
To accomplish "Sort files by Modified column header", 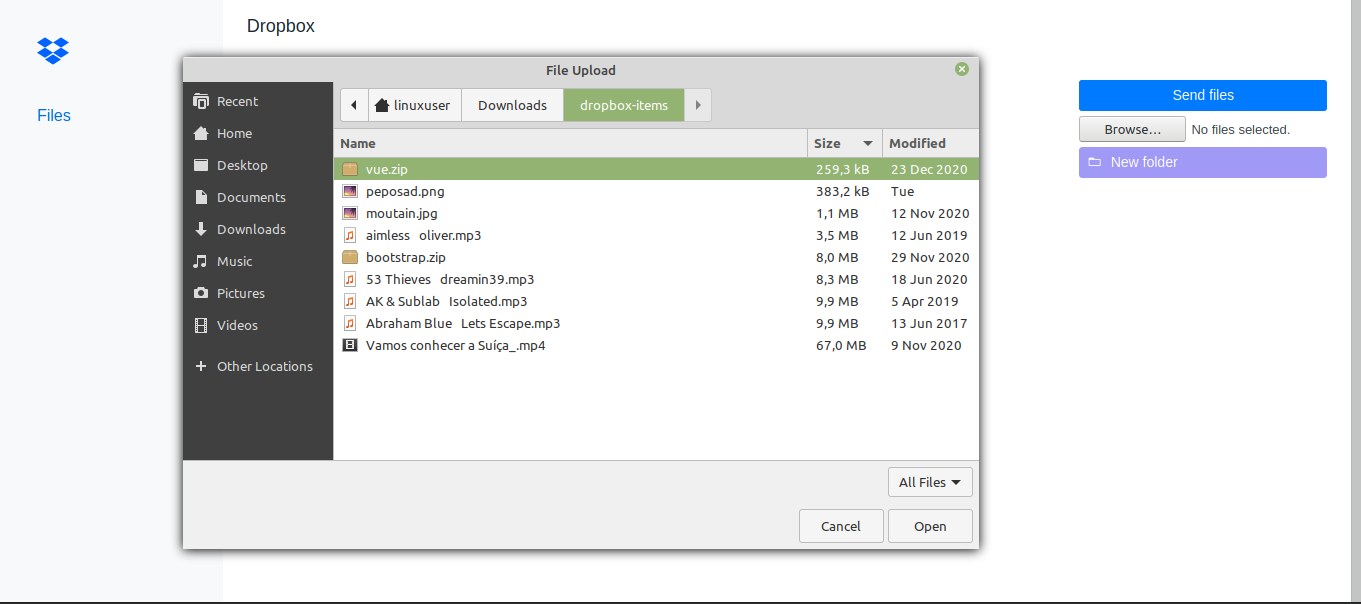I will tap(930, 143).
